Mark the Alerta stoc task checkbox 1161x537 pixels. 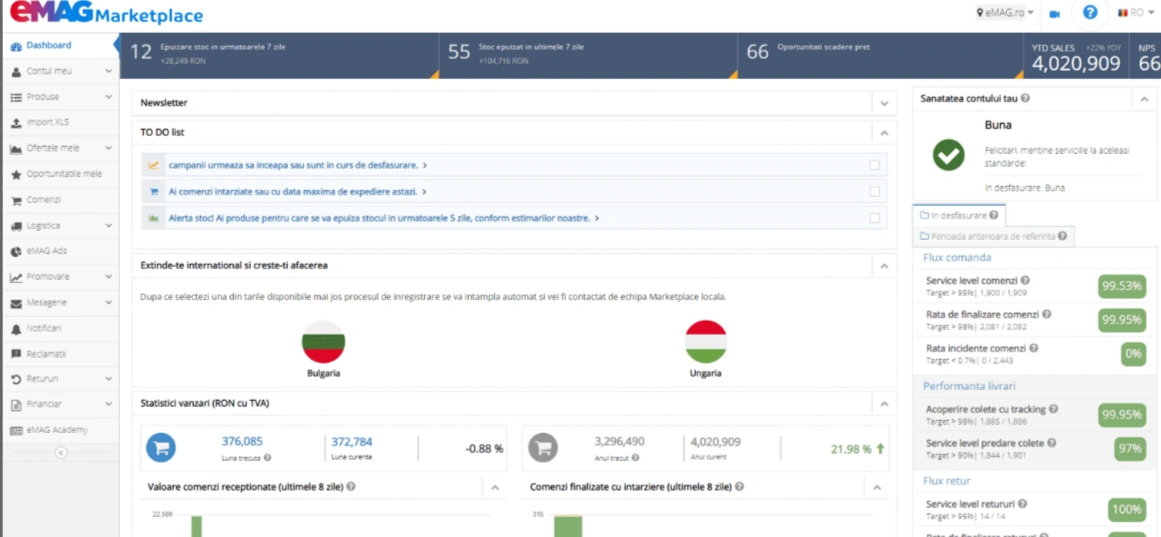[x=875, y=217]
